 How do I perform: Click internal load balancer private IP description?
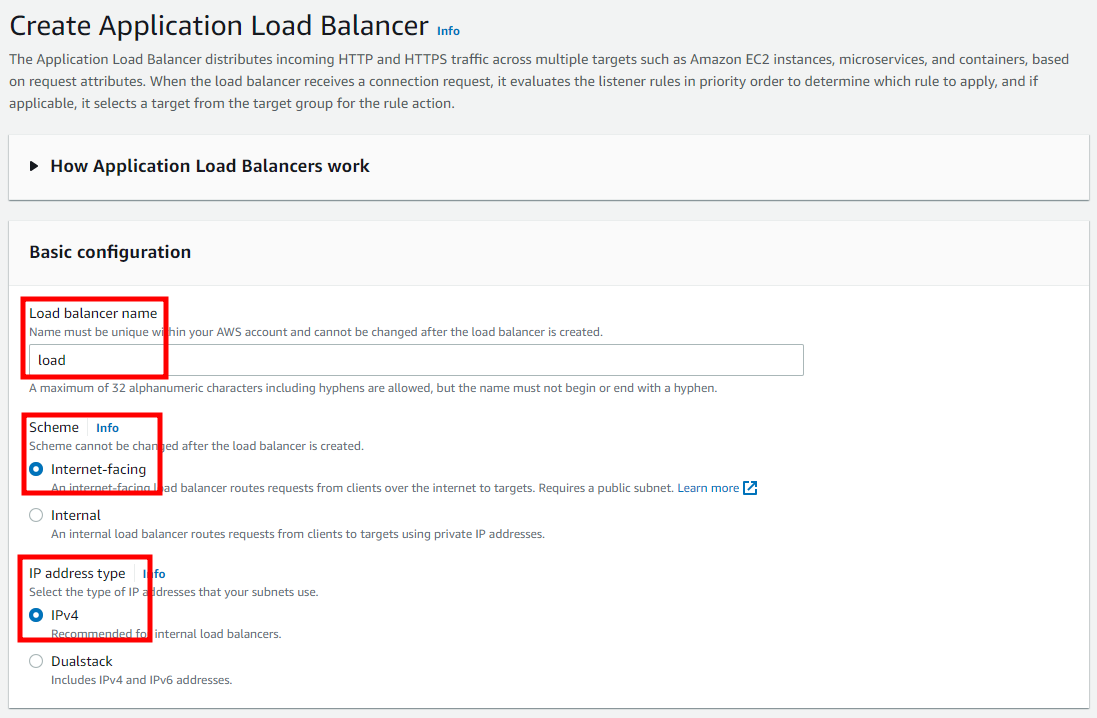coord(297,534)
